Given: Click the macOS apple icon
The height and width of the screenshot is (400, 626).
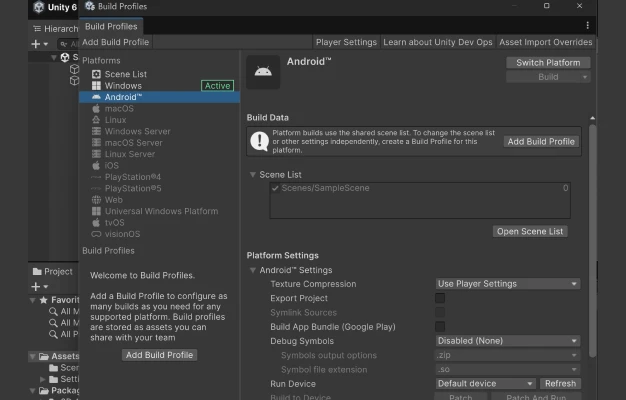Looking at the screenshot, I should pyautogui.click(x=96, y=109).
